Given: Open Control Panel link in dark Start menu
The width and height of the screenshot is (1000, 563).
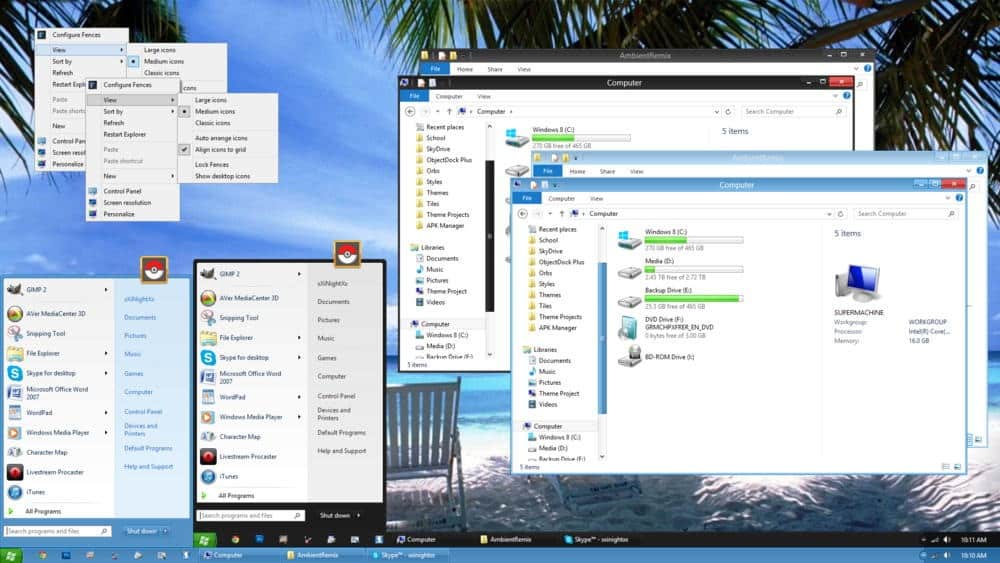Looking at the screenshot, I should [335, 395].
